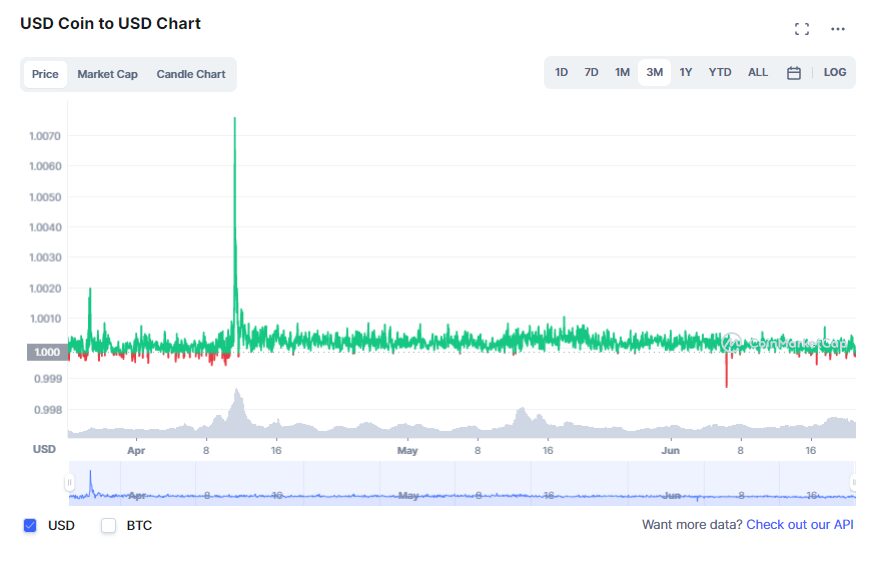Choose the 3M time range

pyautogui.click(x=654, y=73)
